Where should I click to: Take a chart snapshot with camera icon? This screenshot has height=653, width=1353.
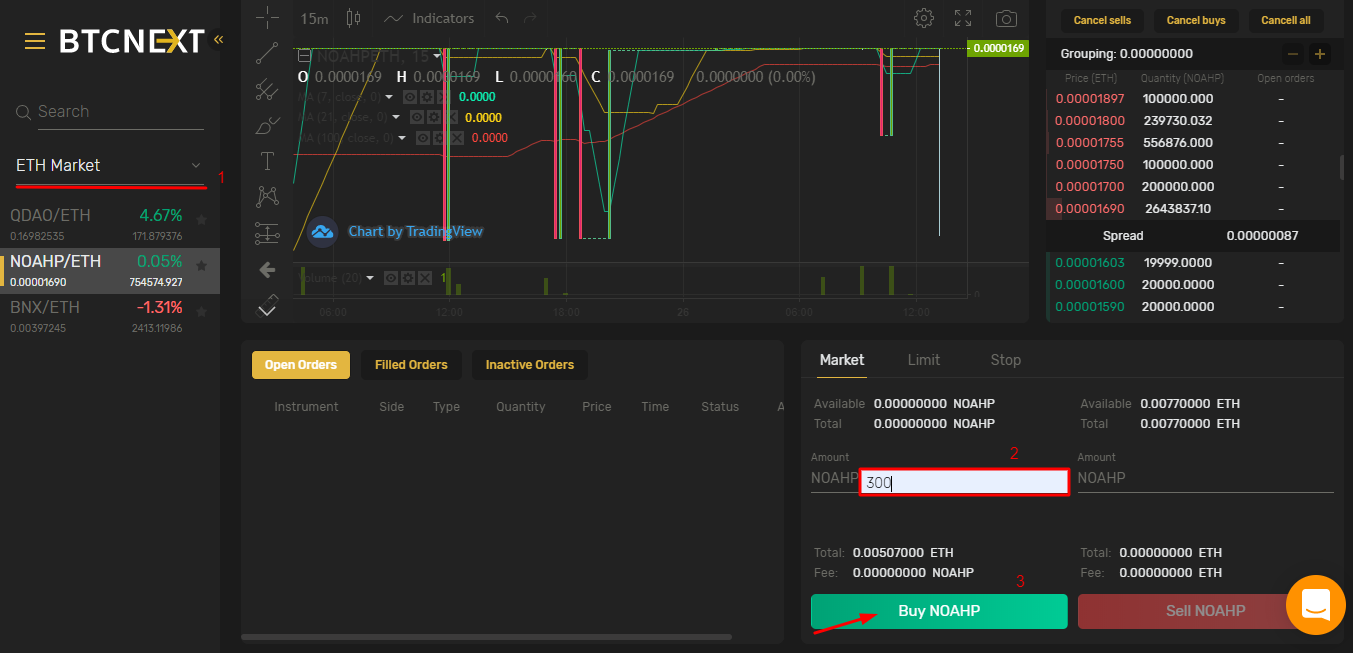tap(1006, 18)
